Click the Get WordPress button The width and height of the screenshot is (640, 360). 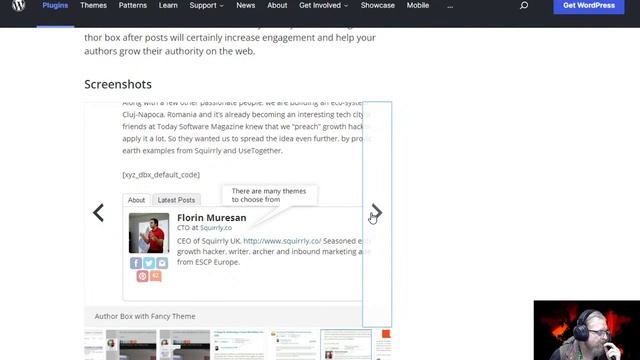click(589, 6)
